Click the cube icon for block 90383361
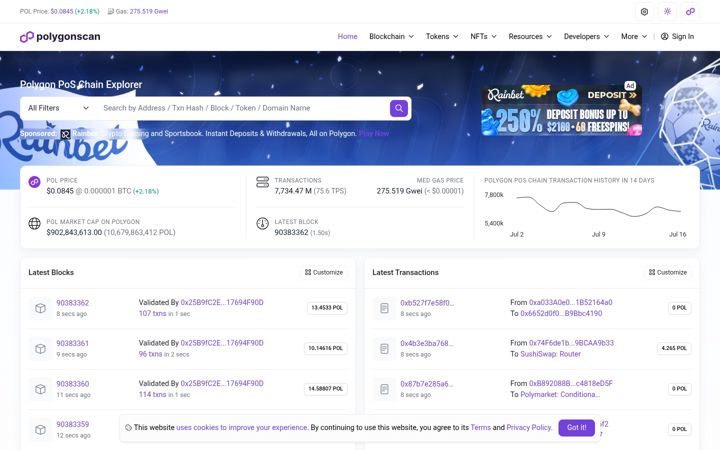Image resolution: width=720 pixels, height=450 pixels. [40, 349]
